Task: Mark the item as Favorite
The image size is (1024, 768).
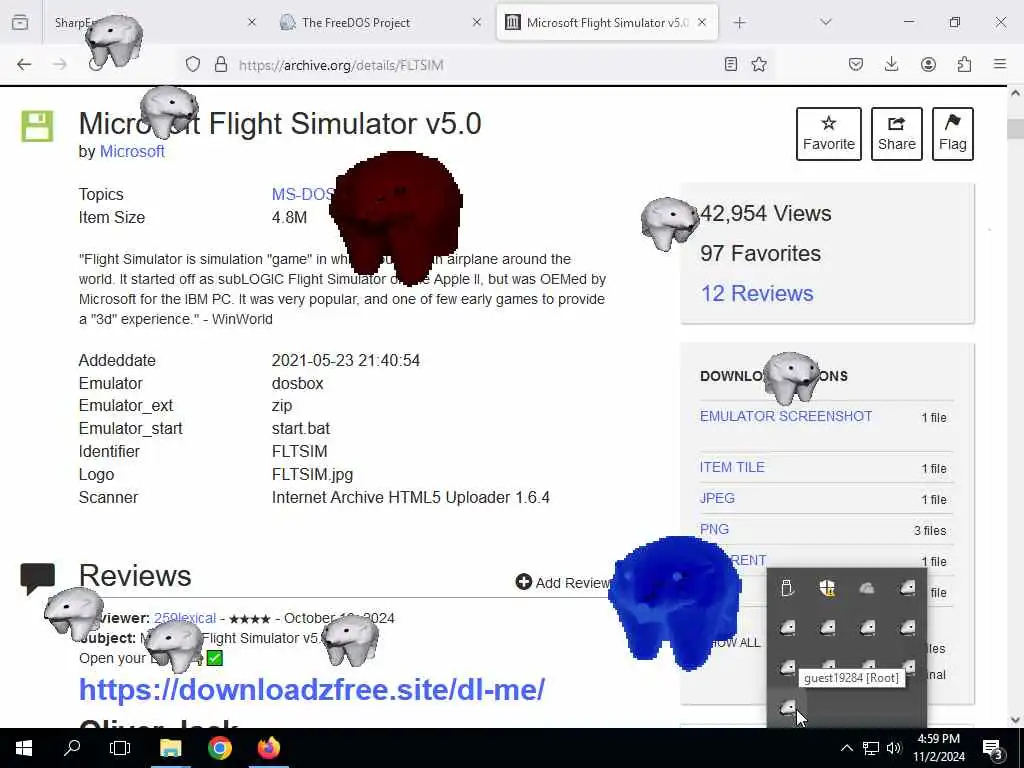Action: pos(829,134)
